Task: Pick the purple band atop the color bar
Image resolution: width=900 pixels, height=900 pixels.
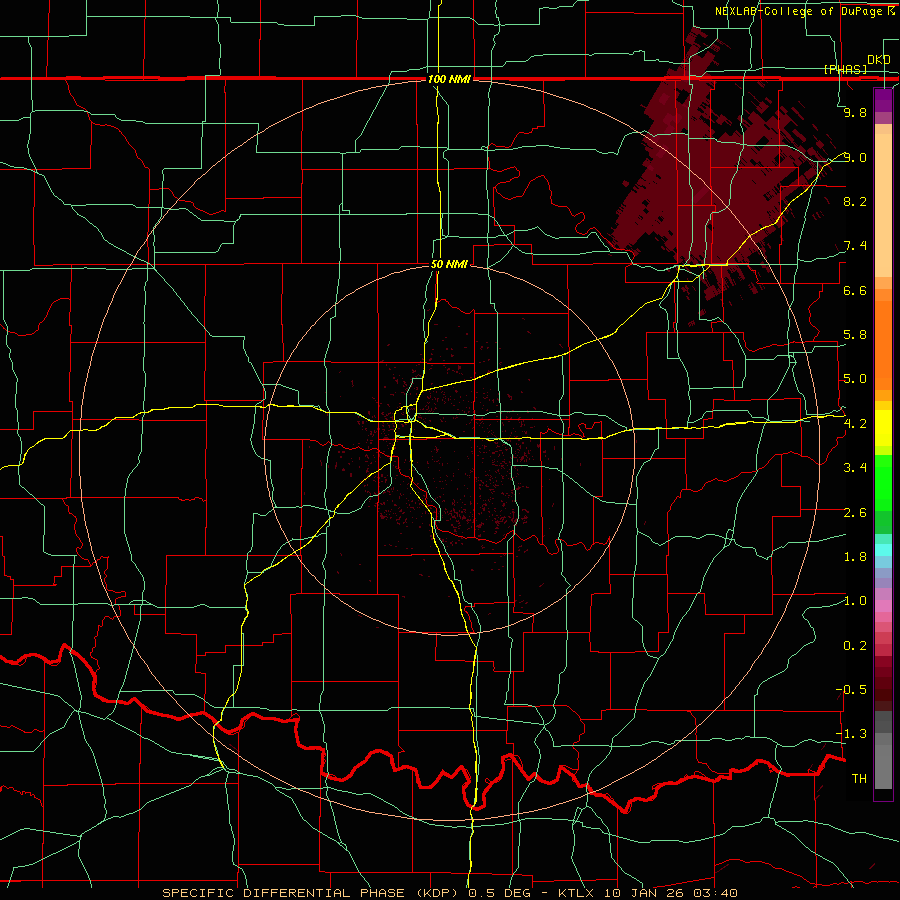Action: [x=883, y=100]
